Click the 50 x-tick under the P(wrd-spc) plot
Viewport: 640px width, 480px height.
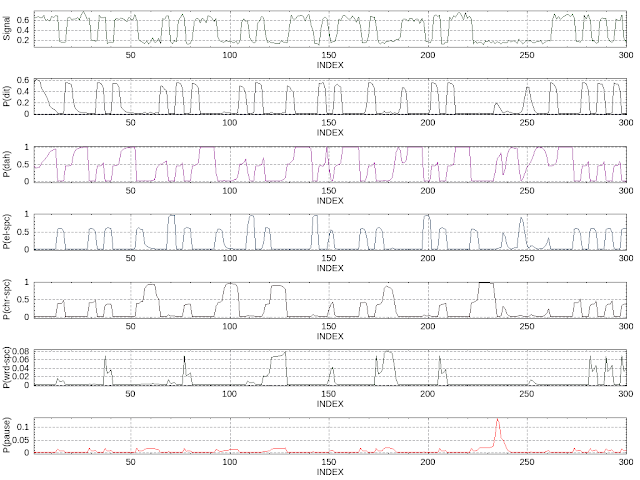(x=131, y=393)
